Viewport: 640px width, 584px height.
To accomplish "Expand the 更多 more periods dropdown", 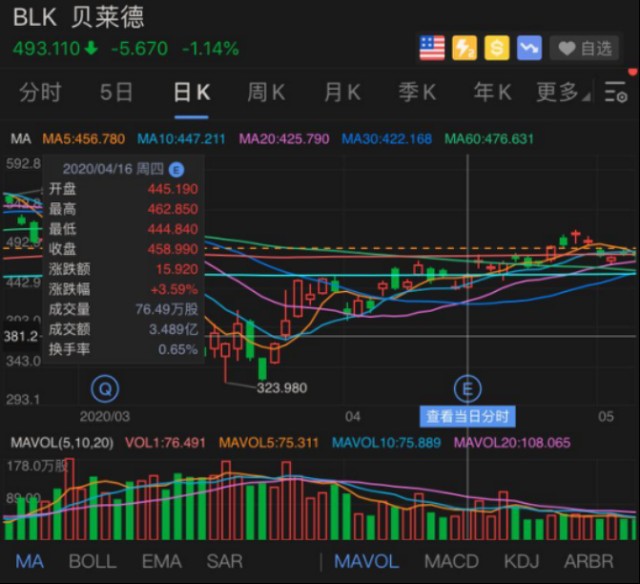I will point(562,92).
